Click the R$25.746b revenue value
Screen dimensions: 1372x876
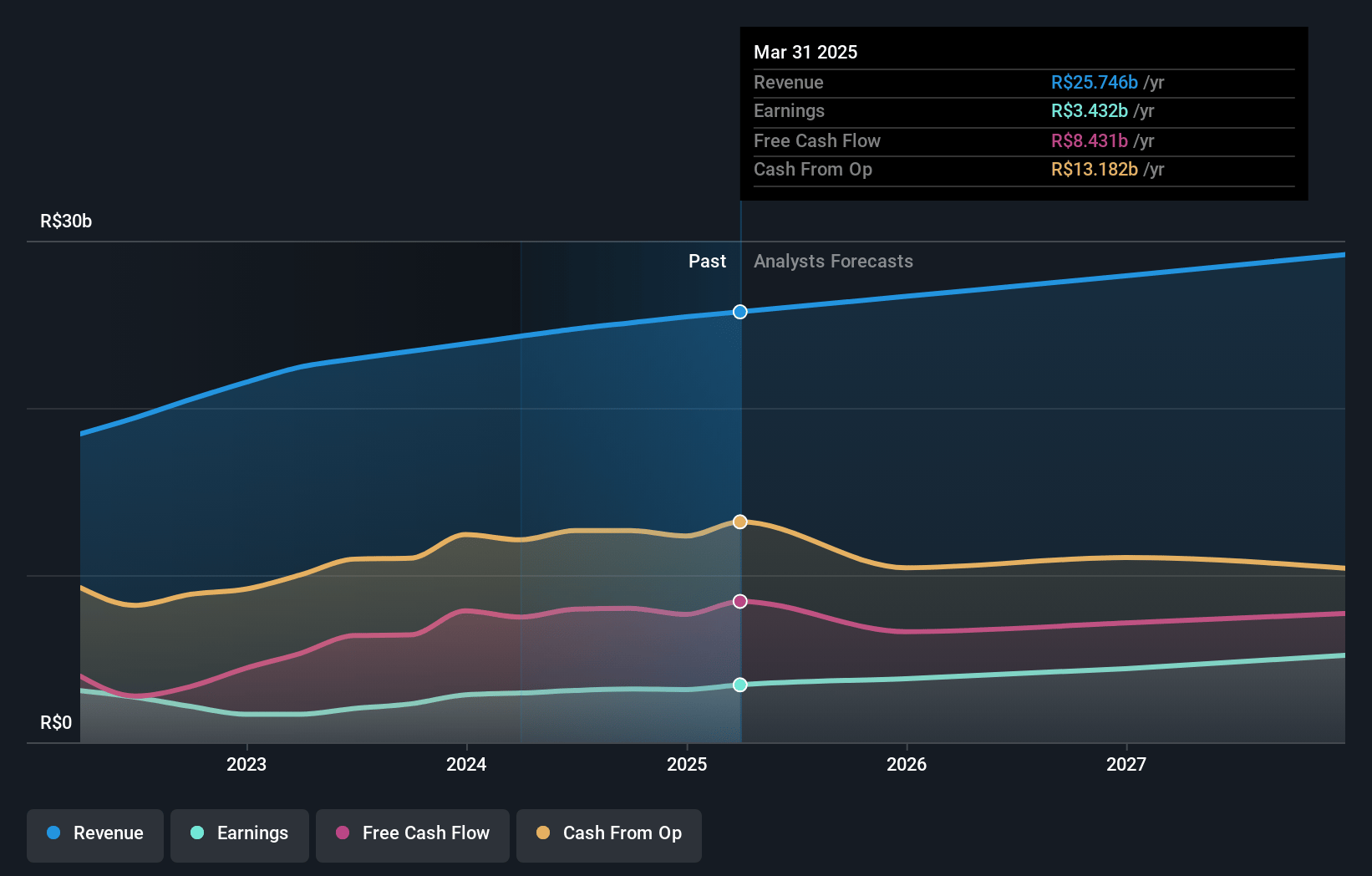1095,82
